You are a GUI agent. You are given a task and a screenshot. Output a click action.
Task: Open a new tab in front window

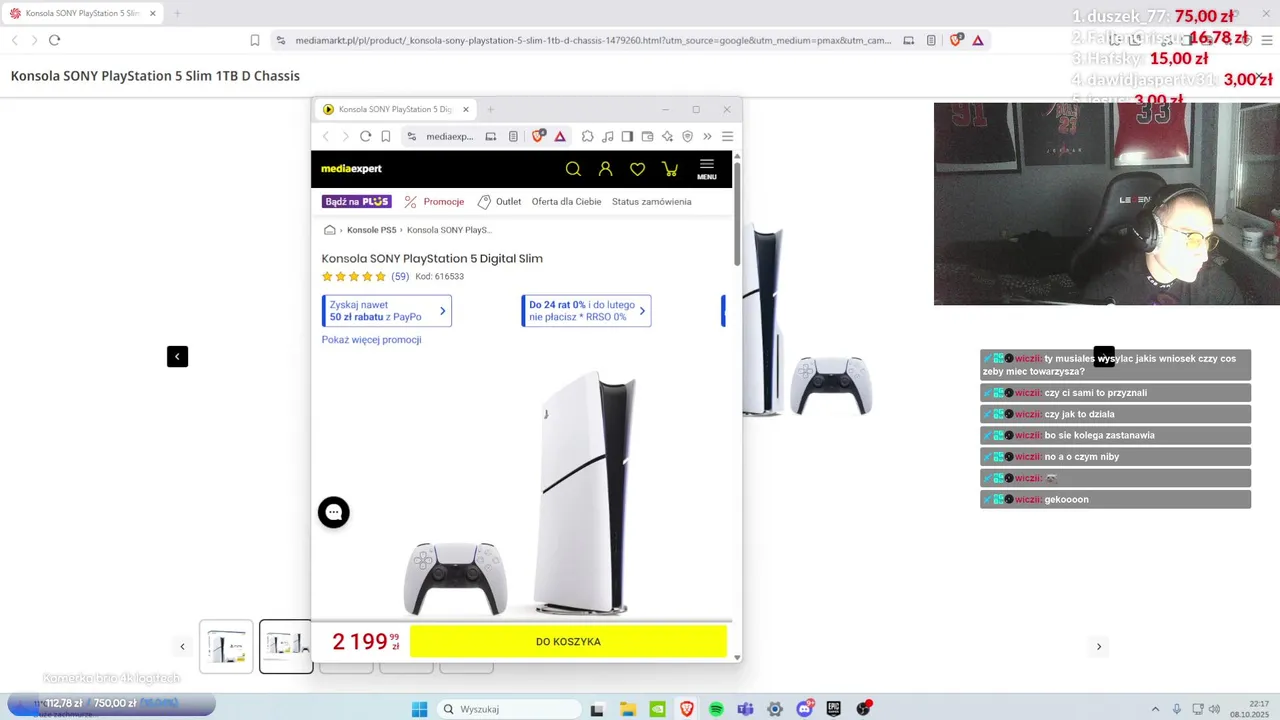point(490,109)
